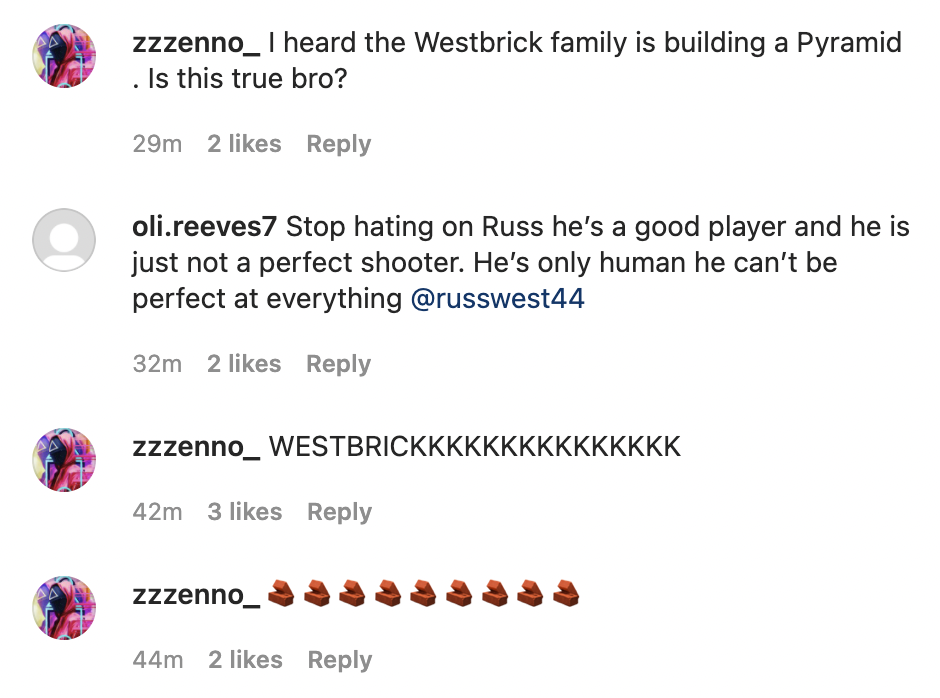Image resolution: width=940 pixels, height=698 pixels.
Task: Click zzzenno_ username before WESTBRICKKKK text
Action: click(196, 446)
